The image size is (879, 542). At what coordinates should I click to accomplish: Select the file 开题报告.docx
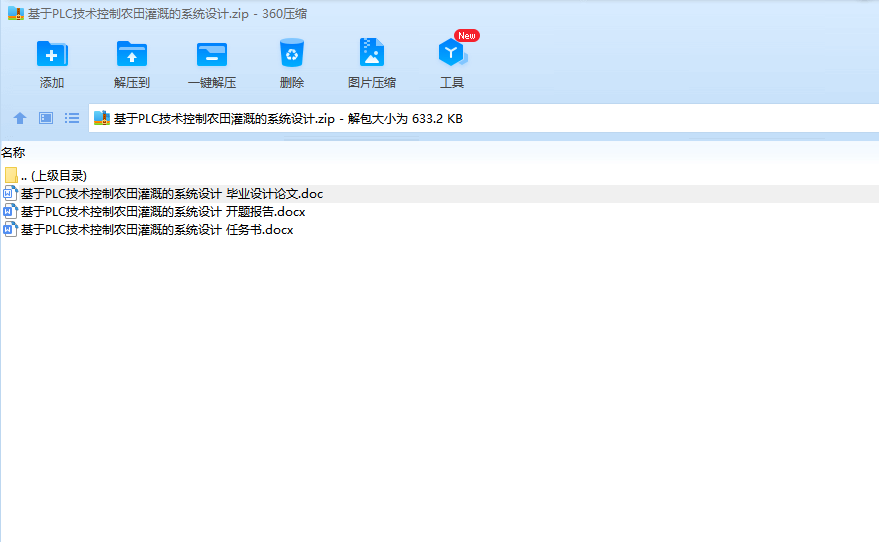[x=440, y=211]
